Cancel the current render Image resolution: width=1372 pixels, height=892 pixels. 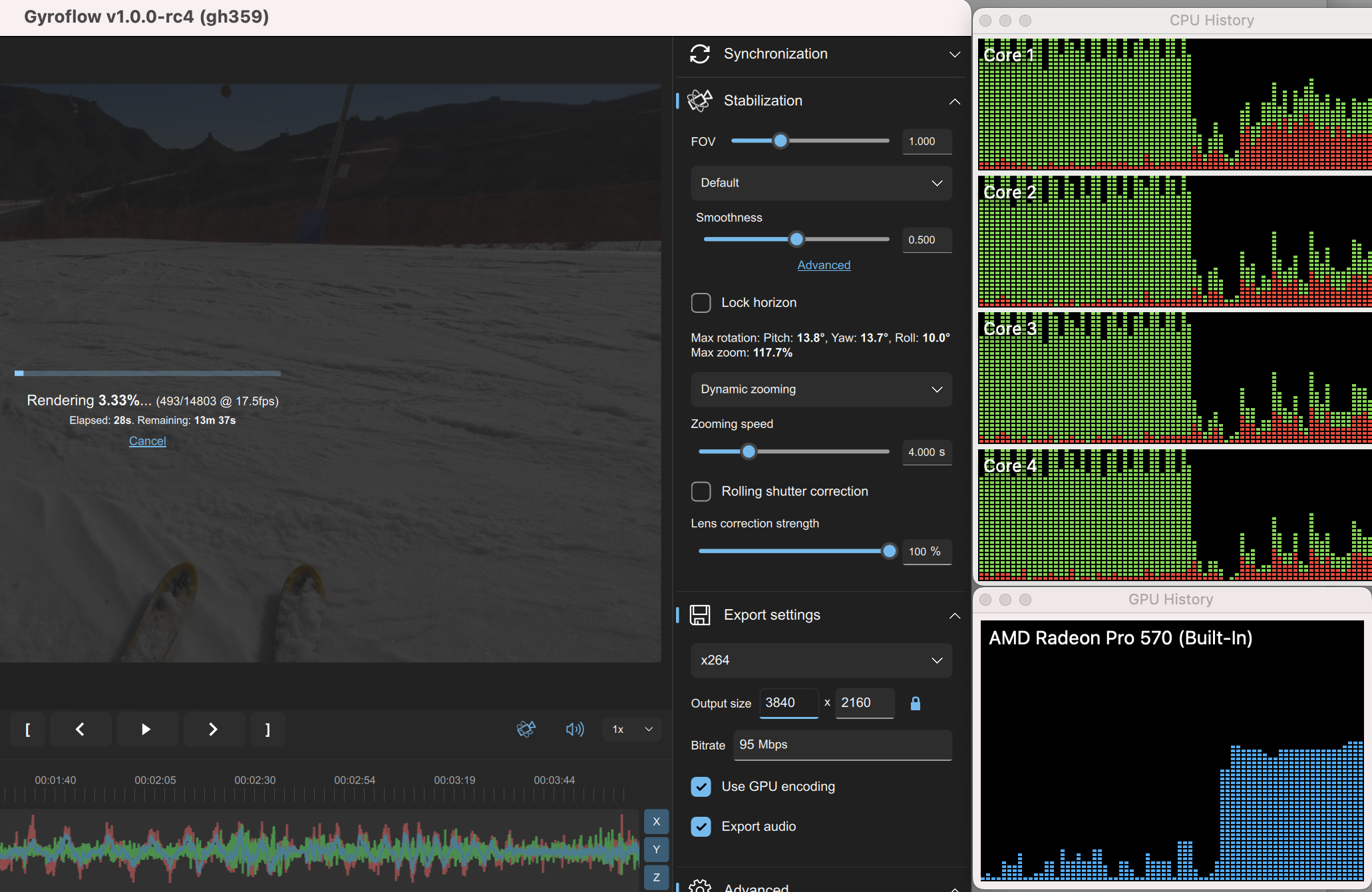point(147,441)
